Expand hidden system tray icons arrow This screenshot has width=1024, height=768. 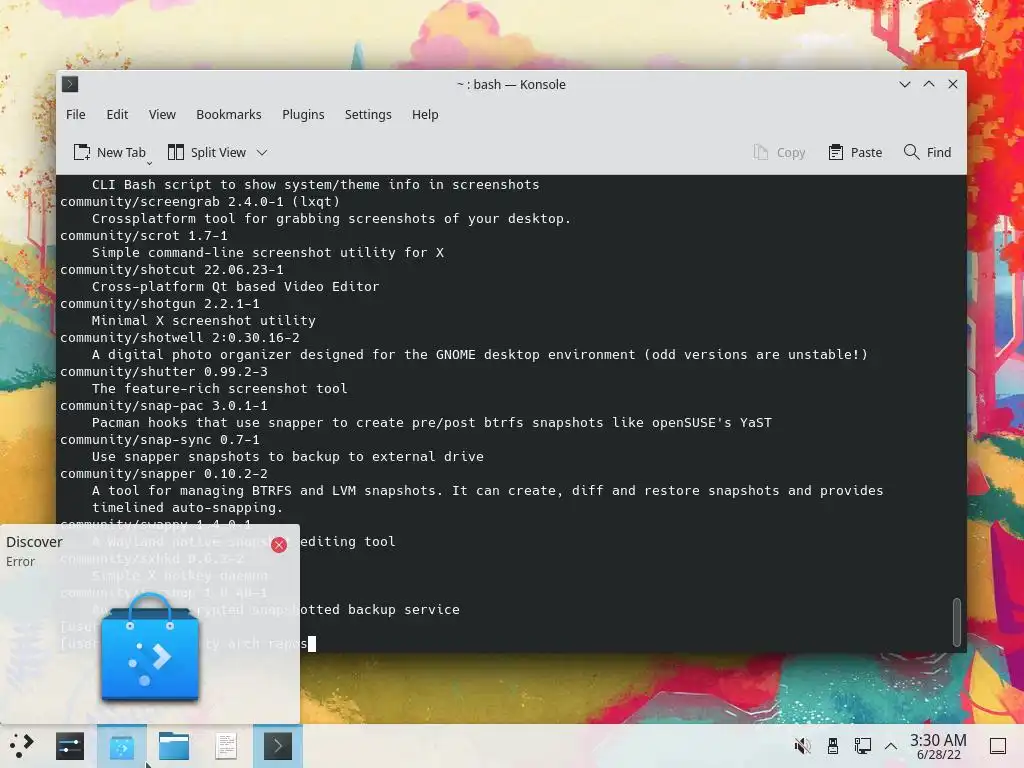(891, 746)
